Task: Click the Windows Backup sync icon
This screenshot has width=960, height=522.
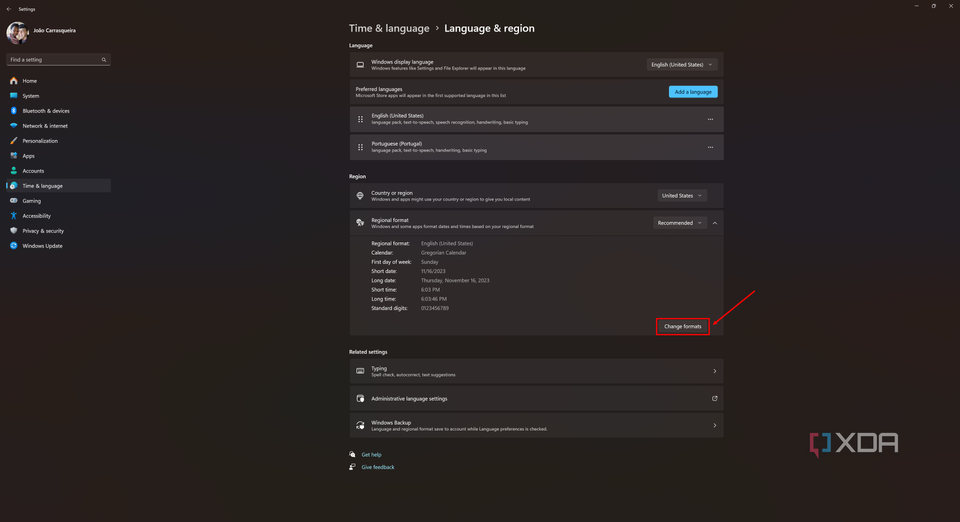Action: (x=360, y=425)
